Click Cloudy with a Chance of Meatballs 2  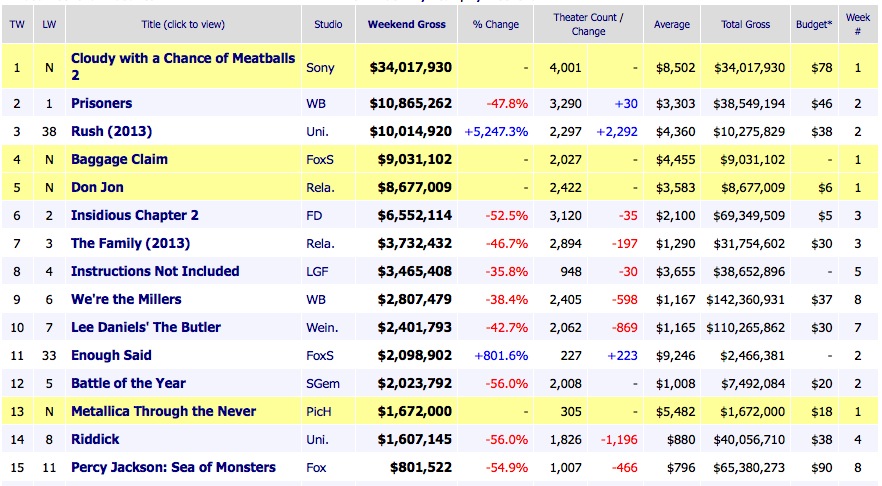pyautogui.click(x=183, y=59)
